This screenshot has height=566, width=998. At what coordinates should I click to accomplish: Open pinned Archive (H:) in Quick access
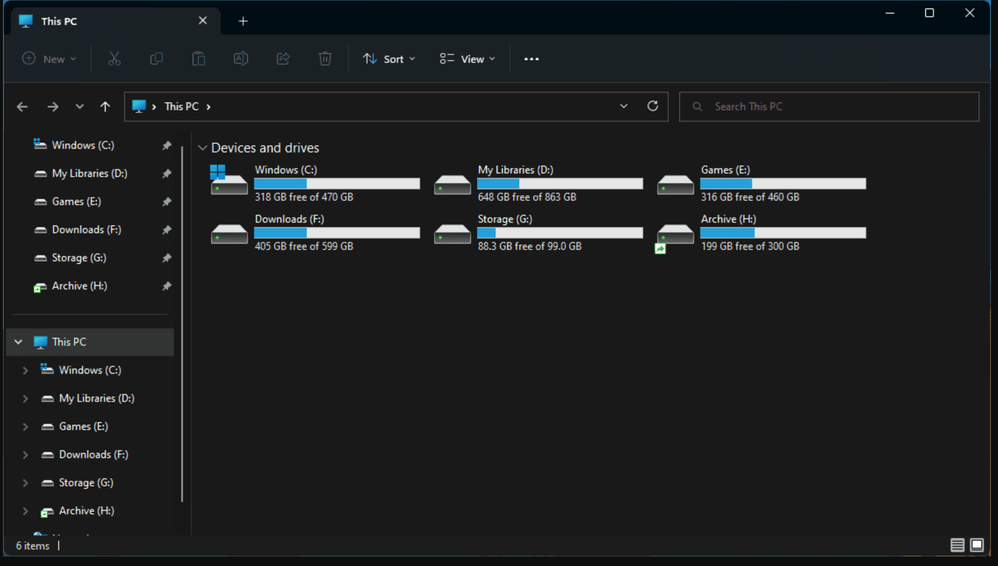(x=80, y=286)
